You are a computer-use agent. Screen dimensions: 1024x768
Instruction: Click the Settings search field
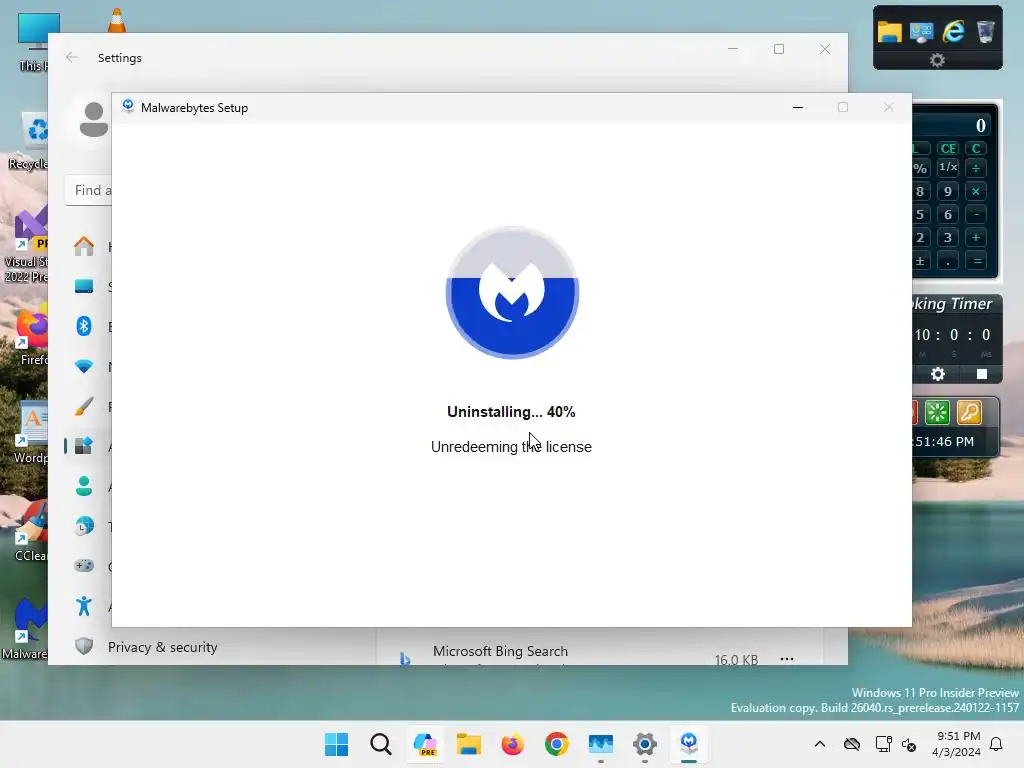coord(88,190)
